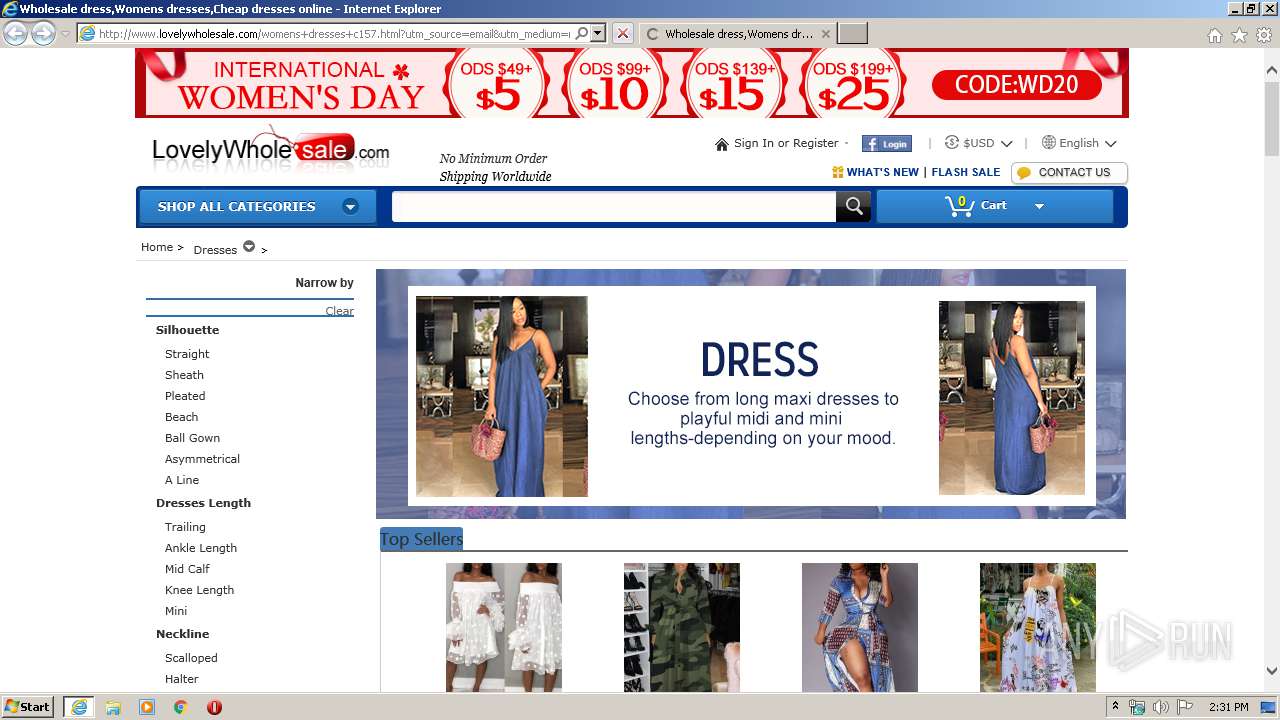Click the Action Center flag icon
Screen dimensions: 1280x720
1185,707
